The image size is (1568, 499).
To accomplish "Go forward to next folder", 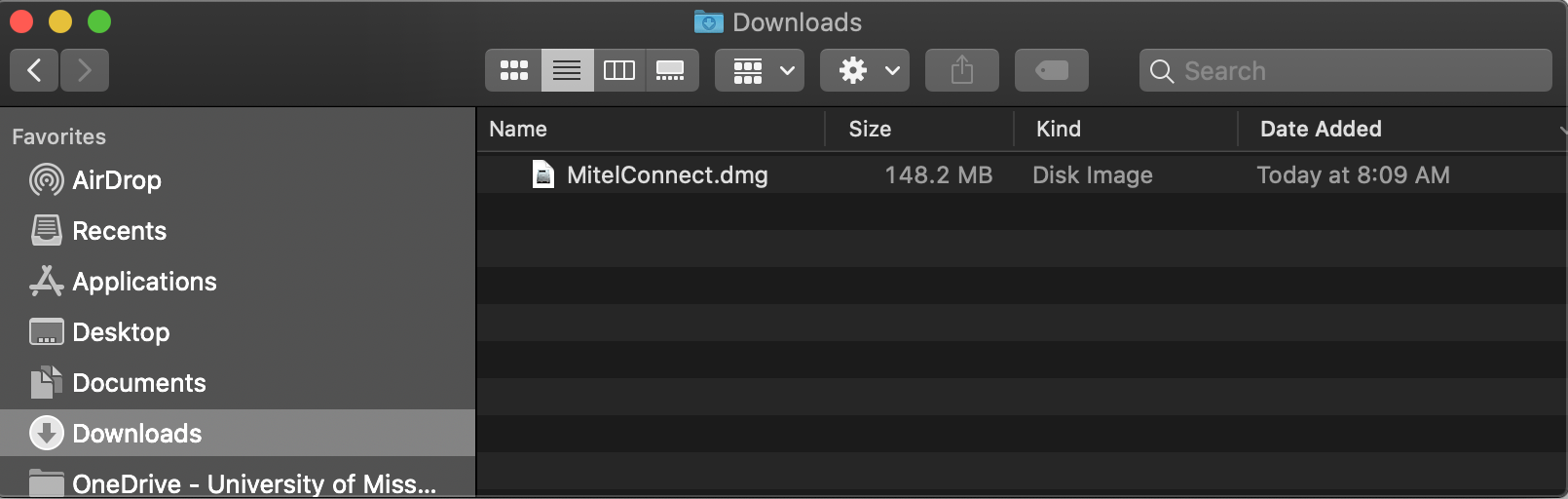I will [x=85, y=70].
